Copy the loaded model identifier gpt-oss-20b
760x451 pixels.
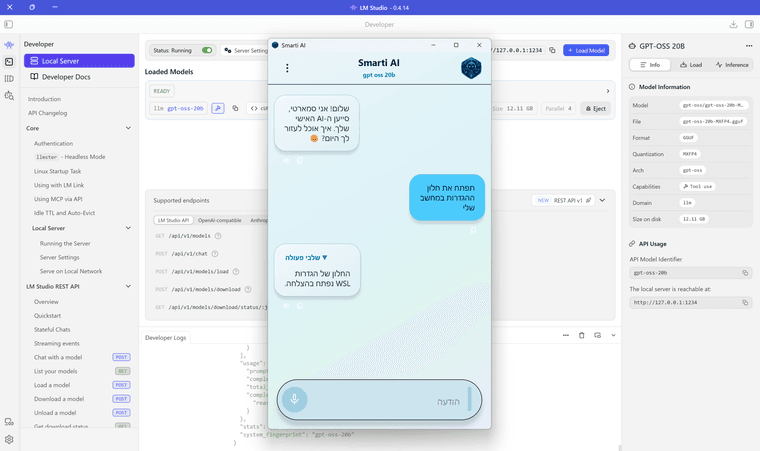click(x=235, y=108)
